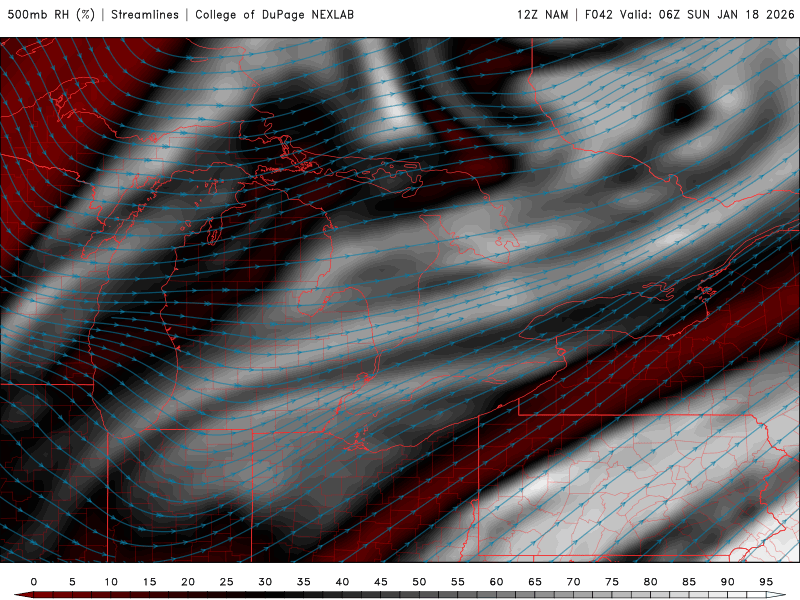
Task: Click the "F042" forecast hour text
Action: pyautogui.click(x=598, y=15)
